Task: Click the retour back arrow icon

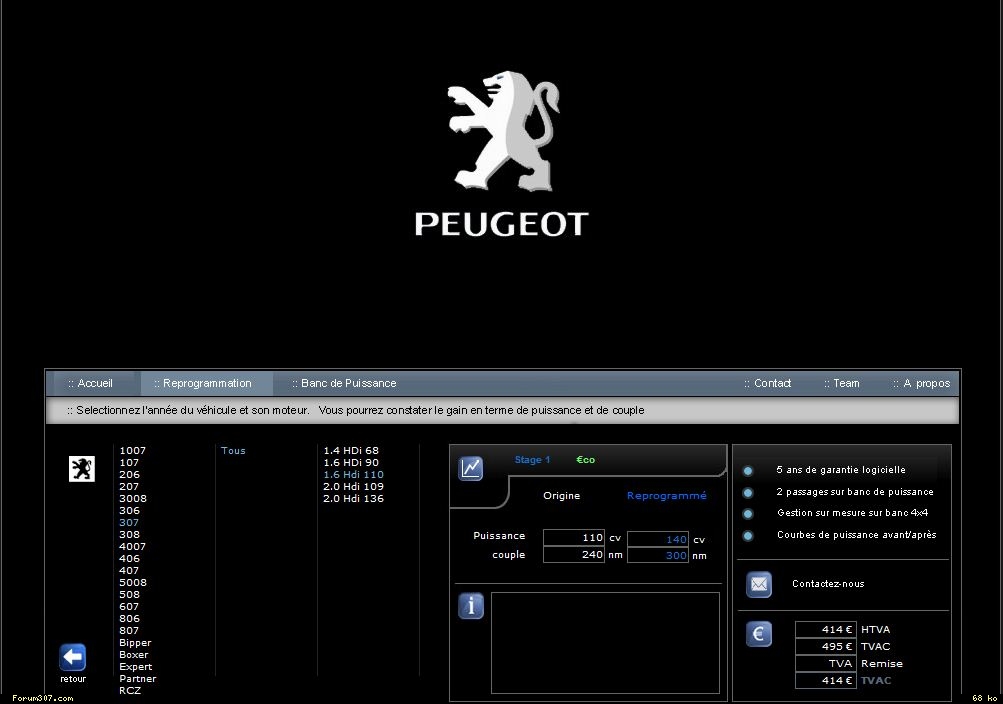Action: pos(72,657)
